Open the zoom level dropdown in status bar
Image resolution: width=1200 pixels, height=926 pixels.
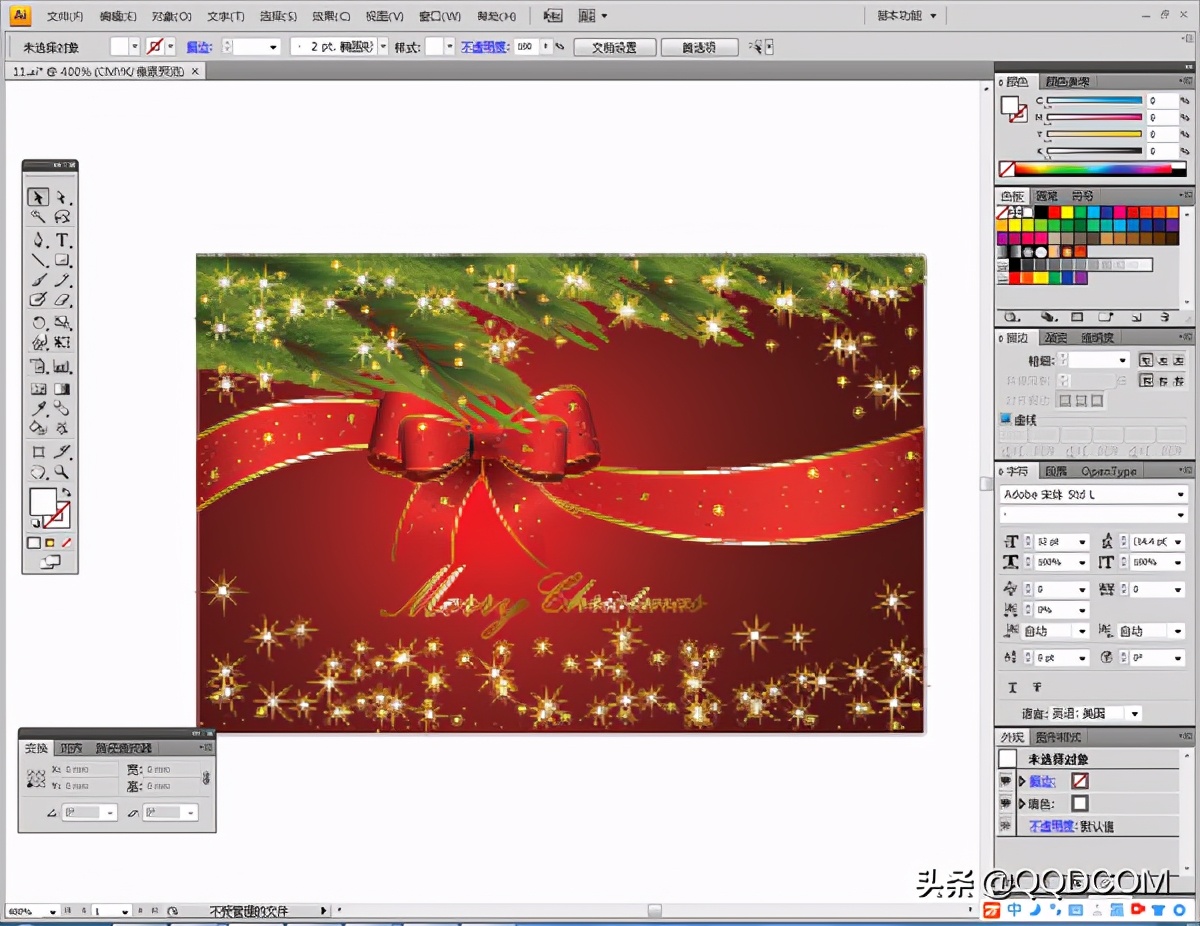click(52, 911)
